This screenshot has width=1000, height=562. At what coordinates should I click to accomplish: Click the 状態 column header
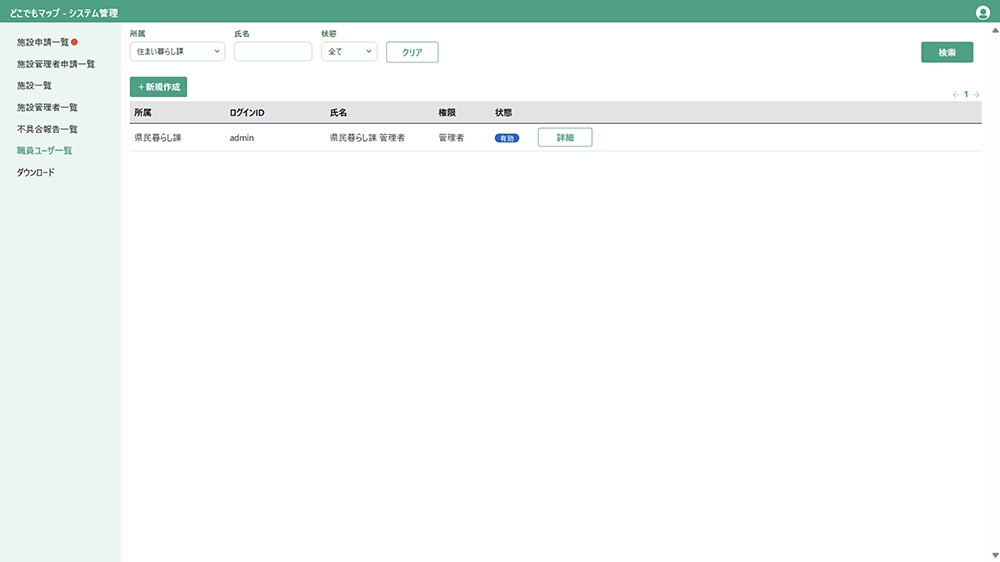click(x=504, y=112)
